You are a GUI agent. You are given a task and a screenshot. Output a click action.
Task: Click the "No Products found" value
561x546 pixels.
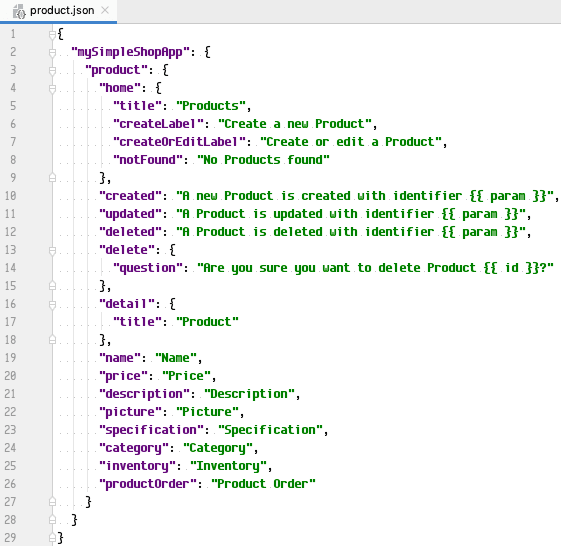tap(263, 160)
